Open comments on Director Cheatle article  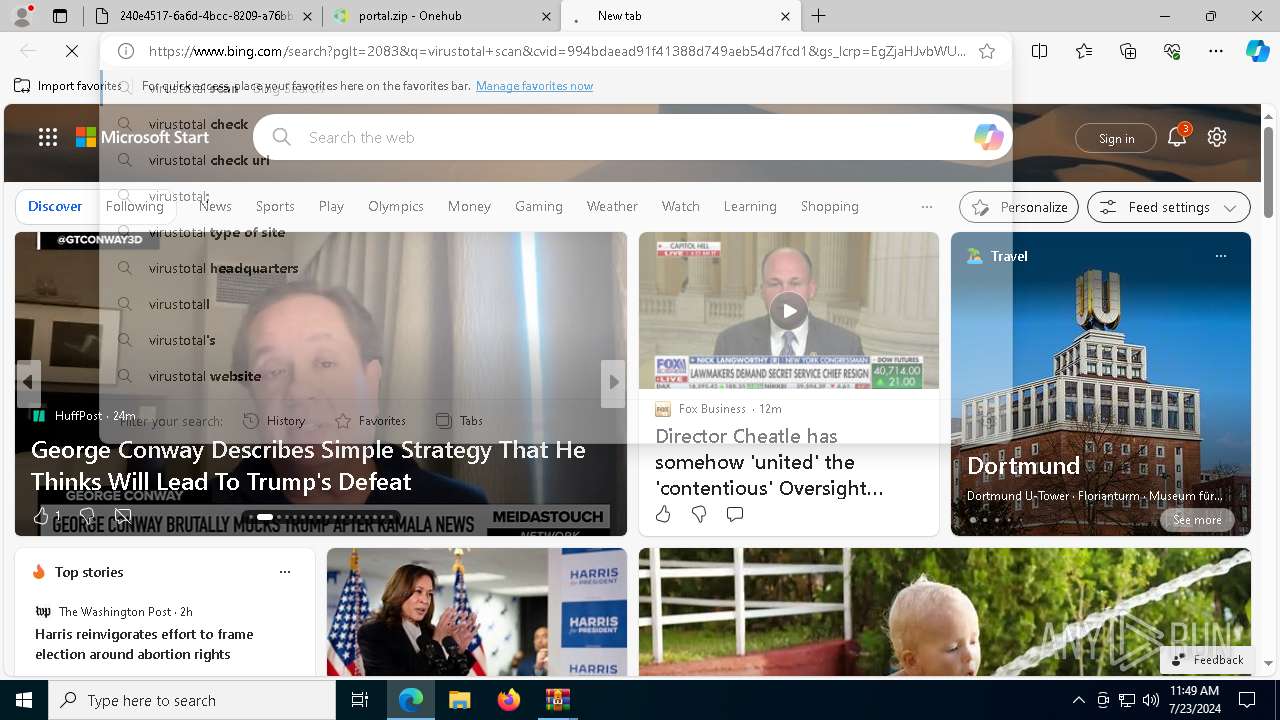click(x=735, y=514)
